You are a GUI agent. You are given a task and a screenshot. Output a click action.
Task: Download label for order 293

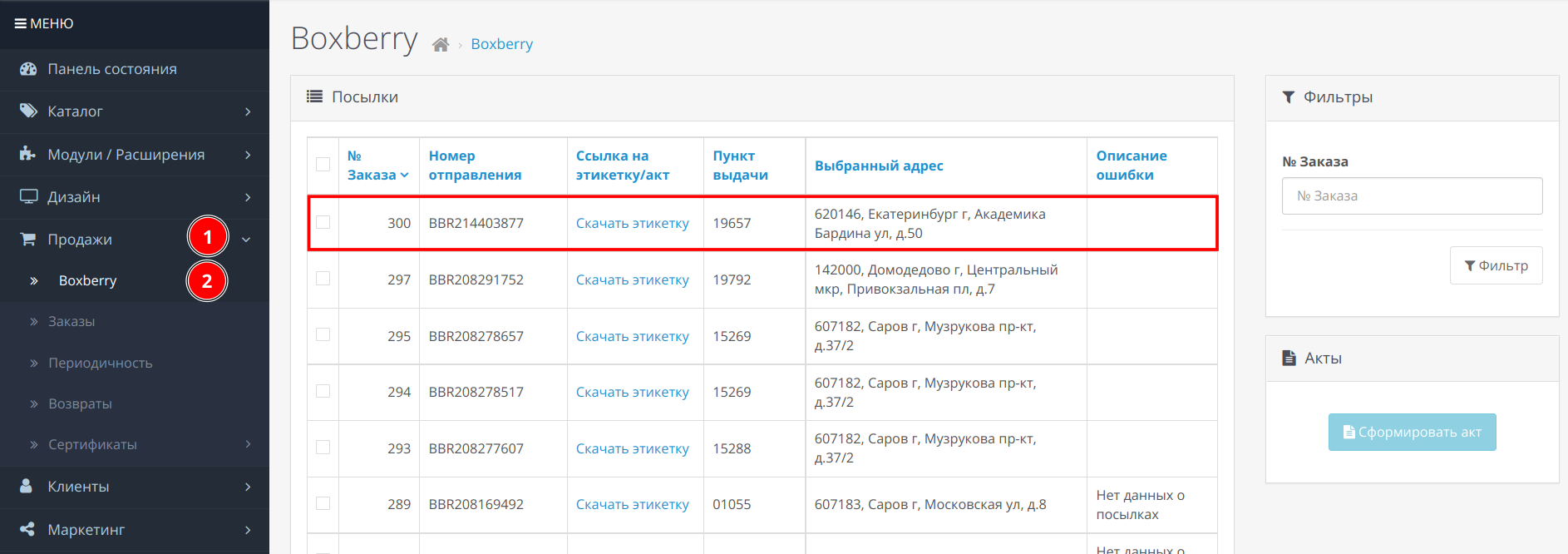click(x=633, y=448)
